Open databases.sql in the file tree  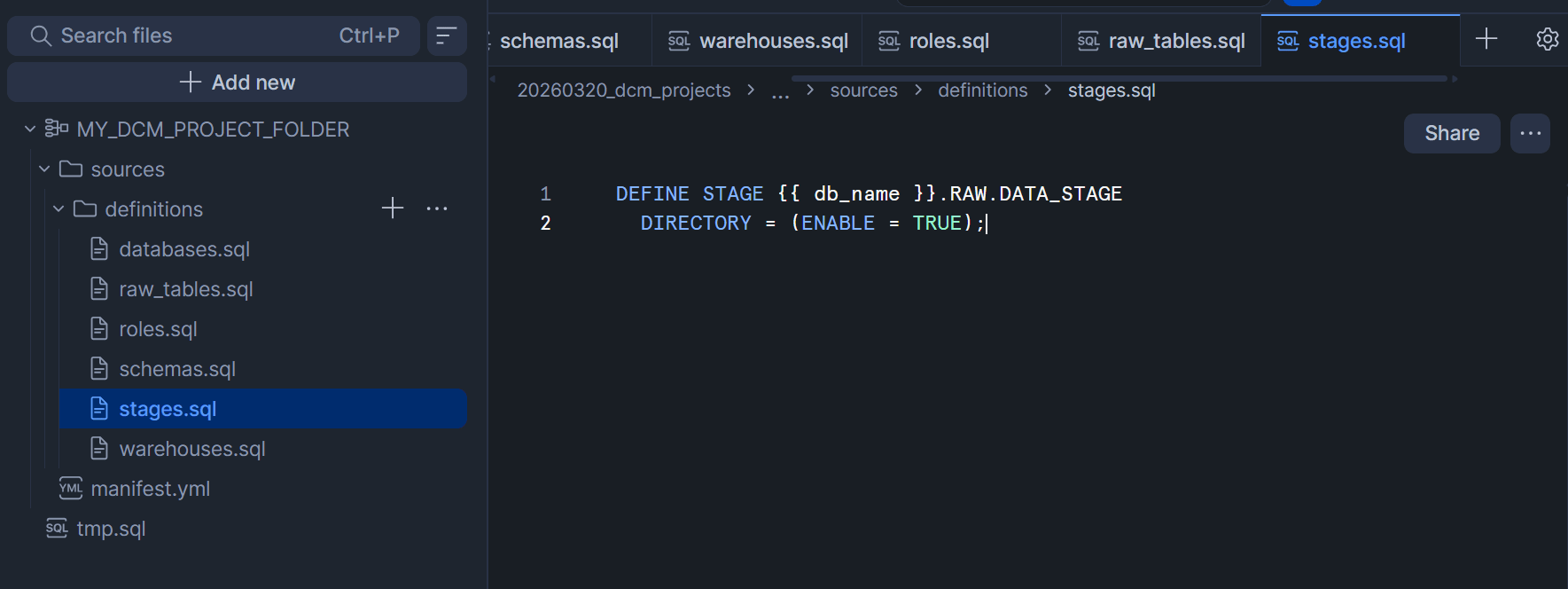pos(184,249)
